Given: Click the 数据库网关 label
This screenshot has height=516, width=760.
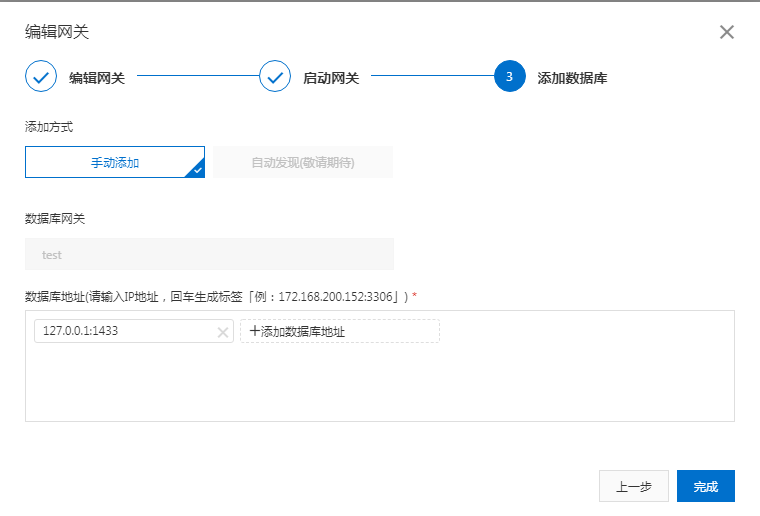Looking at the screenshot, I should coord(55,219).
